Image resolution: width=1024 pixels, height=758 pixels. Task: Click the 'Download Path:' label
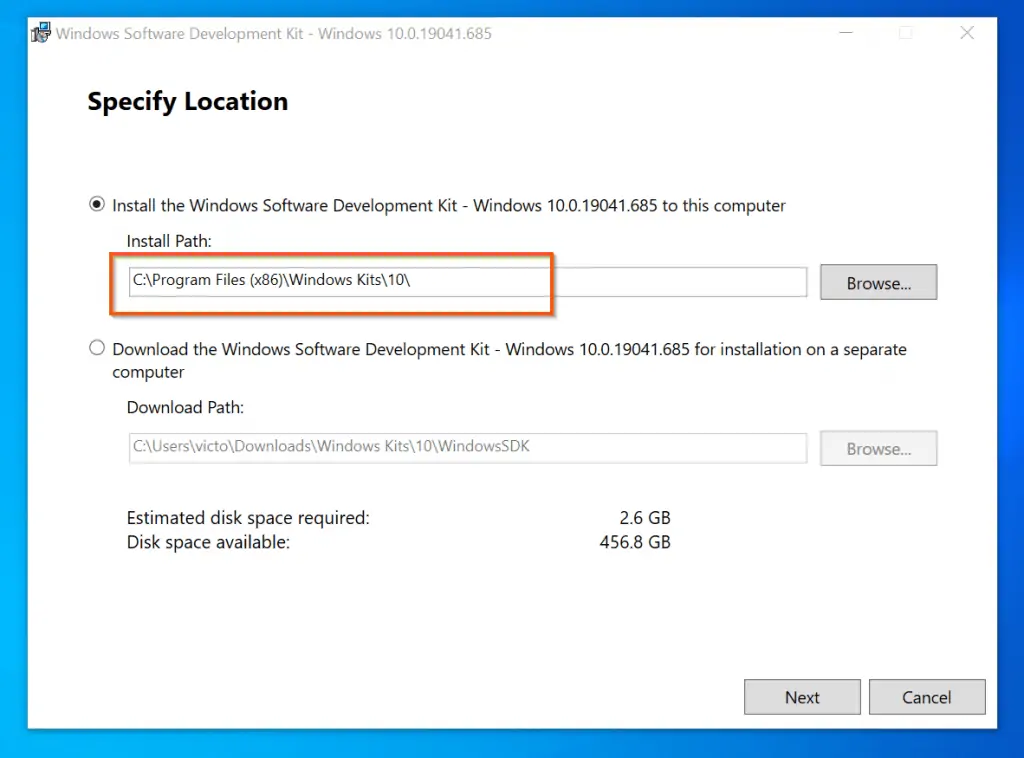click(x=185, y=407)
